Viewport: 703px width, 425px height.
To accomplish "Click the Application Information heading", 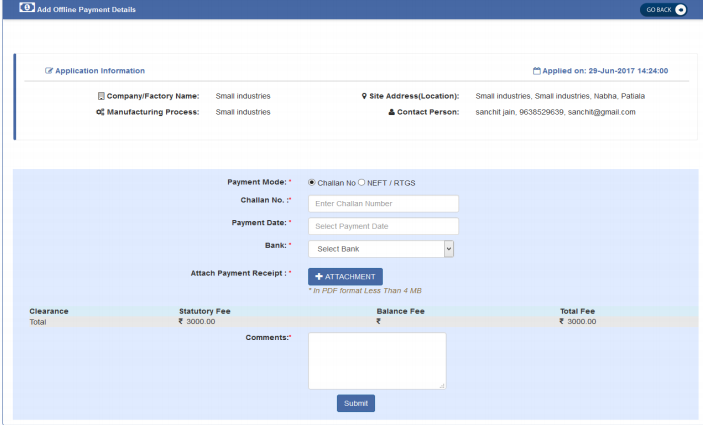I will 100,71.
